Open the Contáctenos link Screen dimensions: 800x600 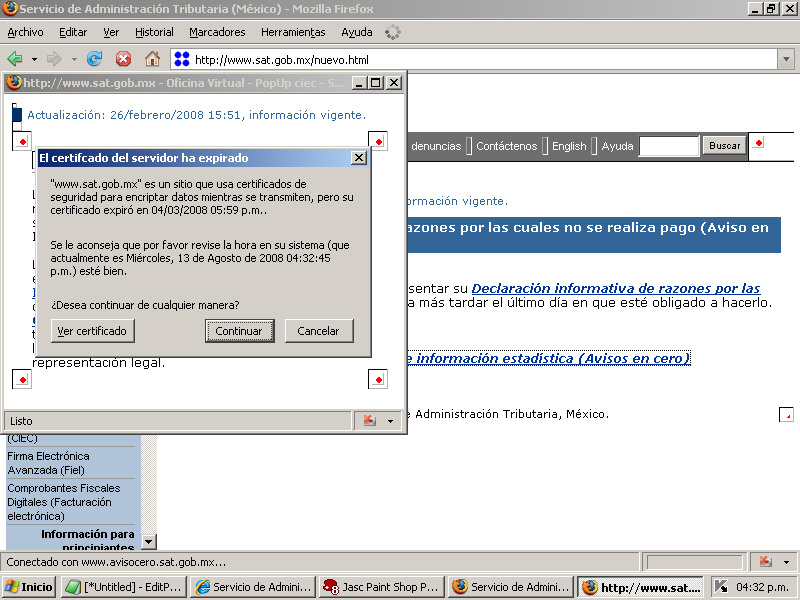click(507, 146)
